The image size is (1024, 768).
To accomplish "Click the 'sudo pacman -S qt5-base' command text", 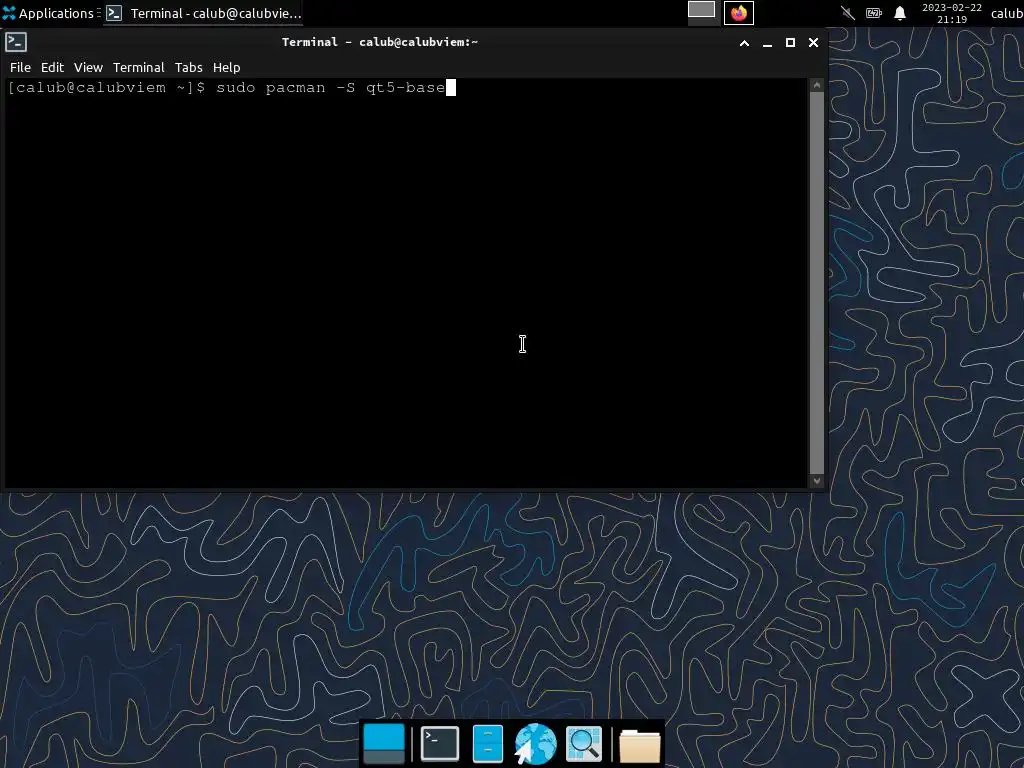I will pos(330,88).
